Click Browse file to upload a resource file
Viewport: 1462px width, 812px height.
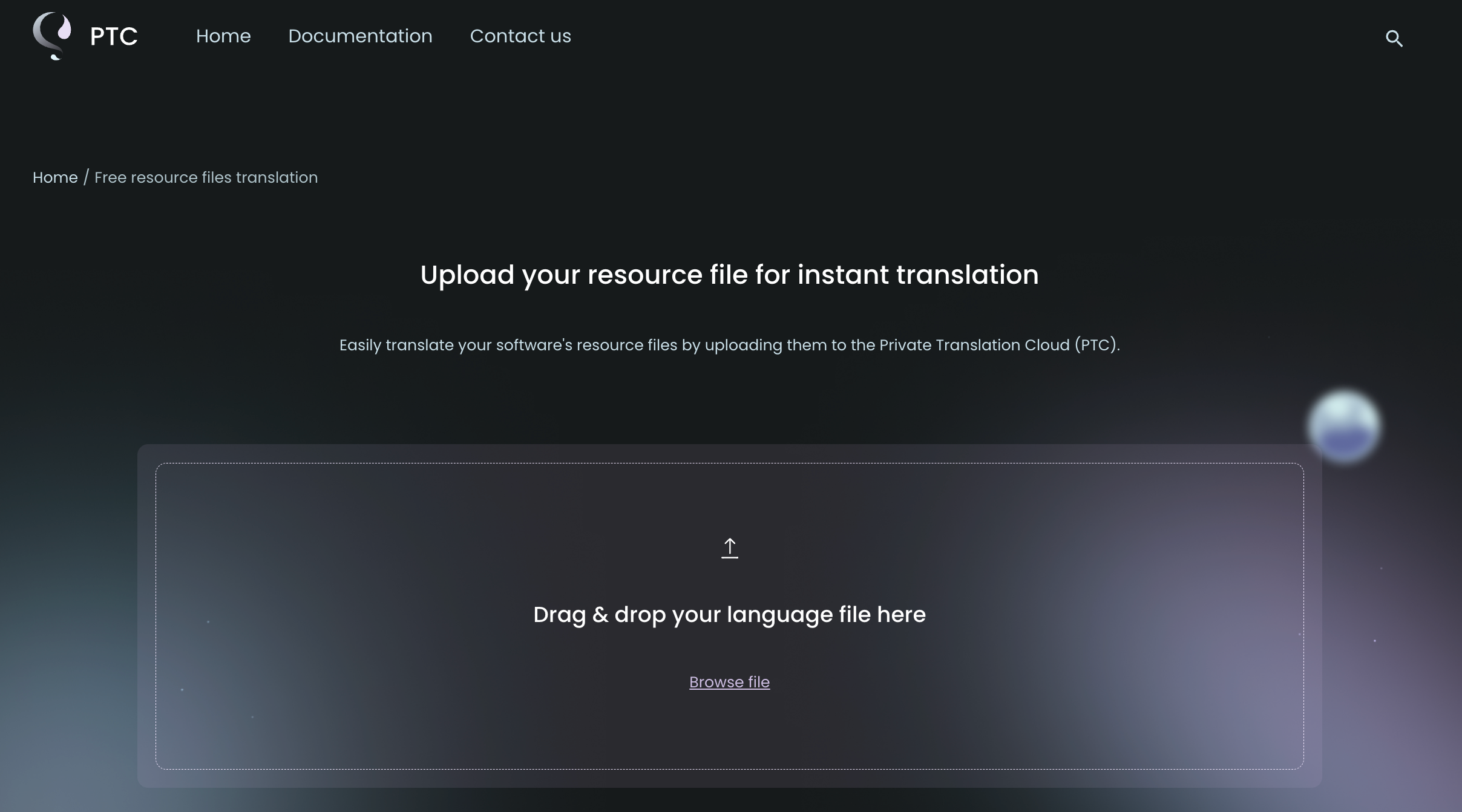point(729,682)
